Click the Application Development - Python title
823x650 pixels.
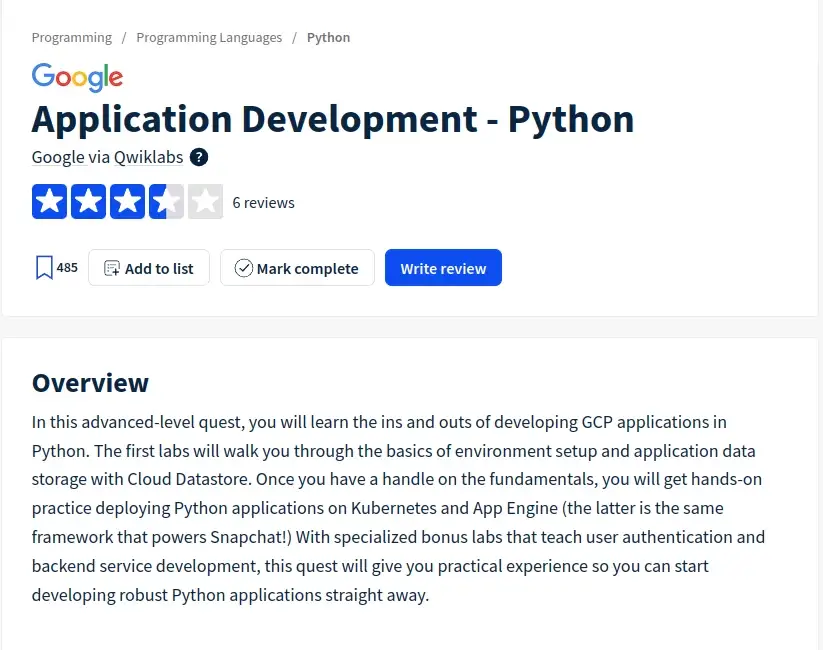coord(333,120)
